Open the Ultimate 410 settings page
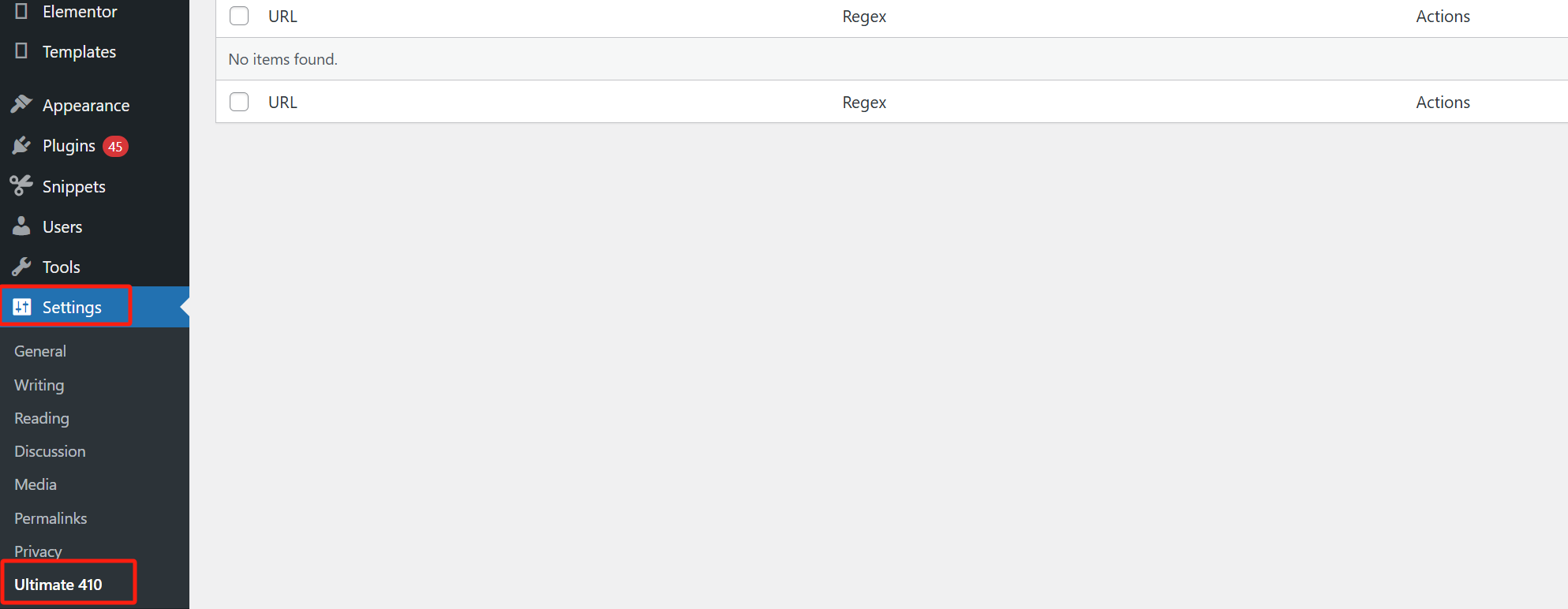Image resolution: width=1568 pixels, height=609 pixels. pyautogui.click(x=58, y=585)
